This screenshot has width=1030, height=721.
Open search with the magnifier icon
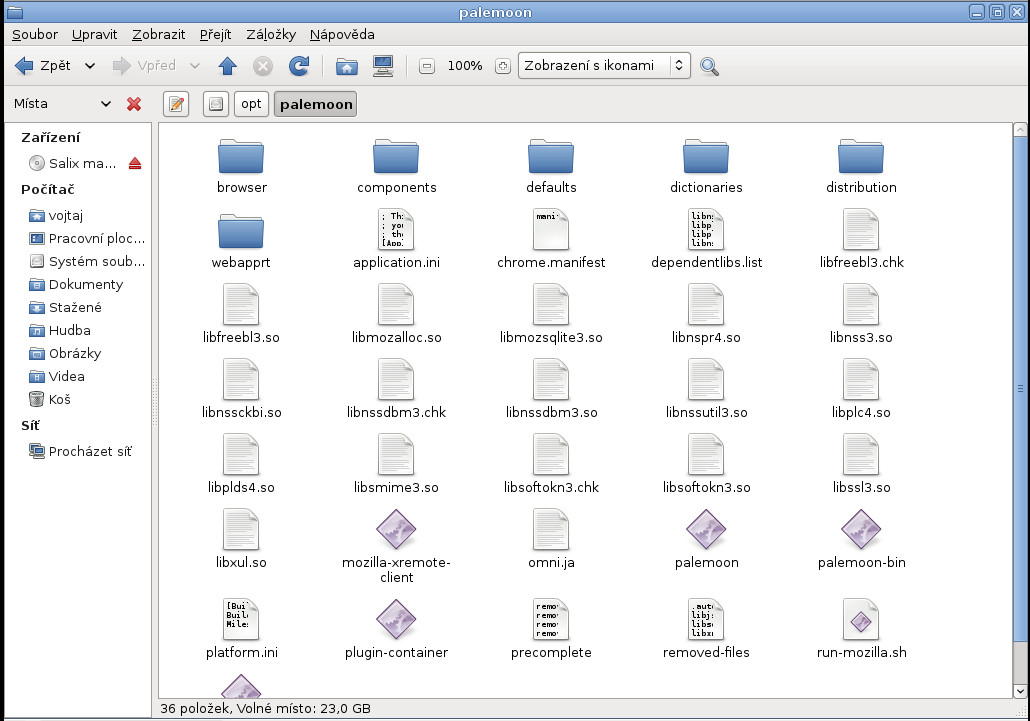coord(709,66)
